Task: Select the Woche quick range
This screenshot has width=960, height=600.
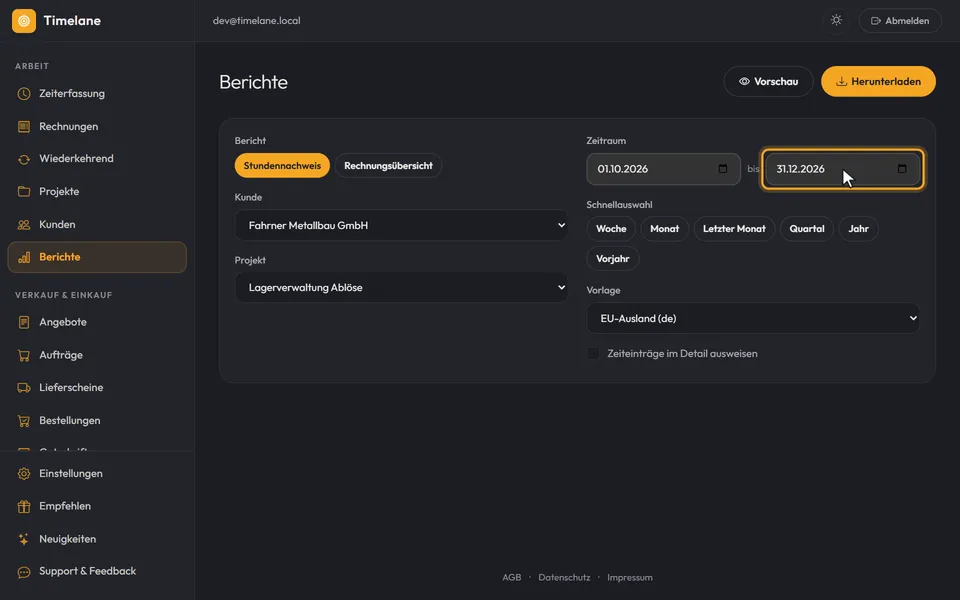Action: pyautogui.click(x=611, y=229)
